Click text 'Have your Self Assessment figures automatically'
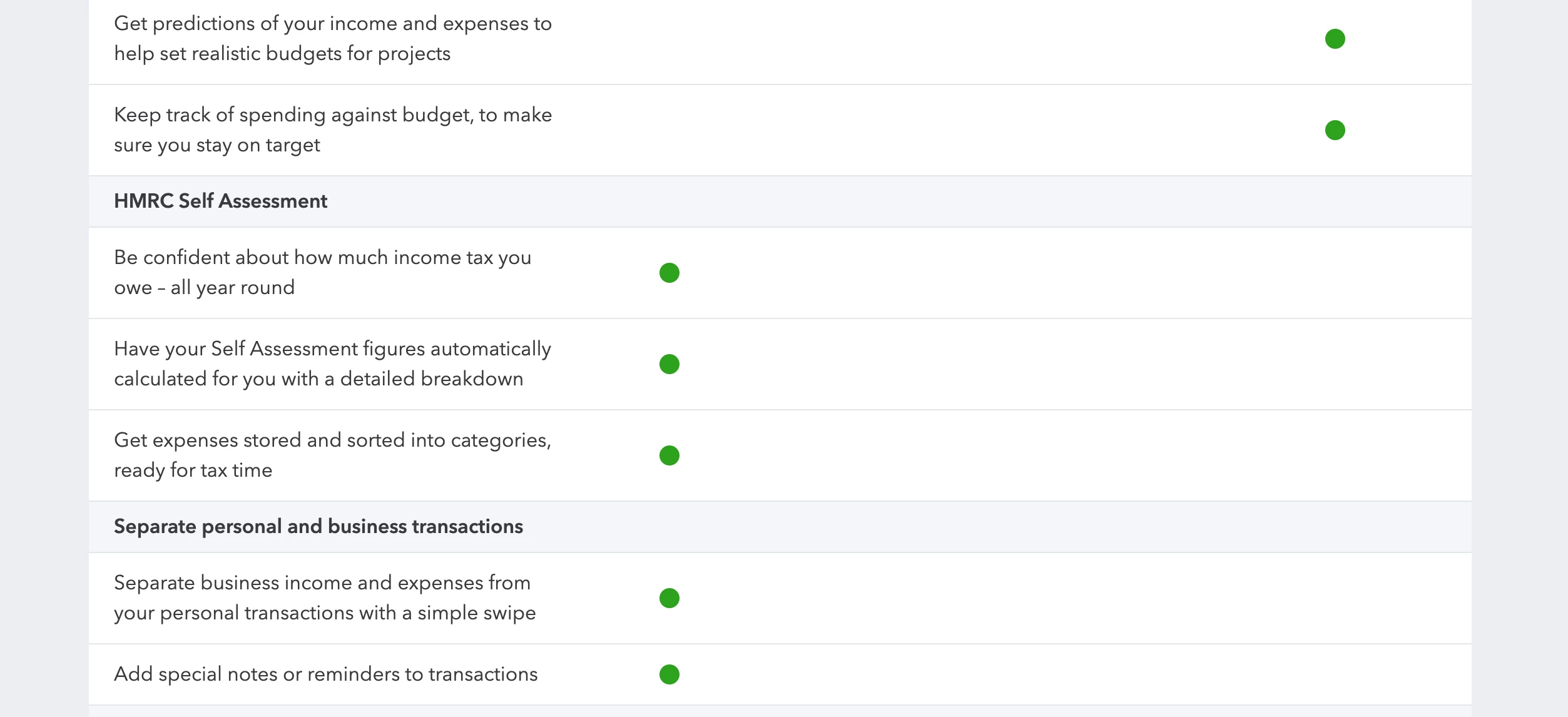The height and width of the screenshot is (717, 1568). pos(332,349)
